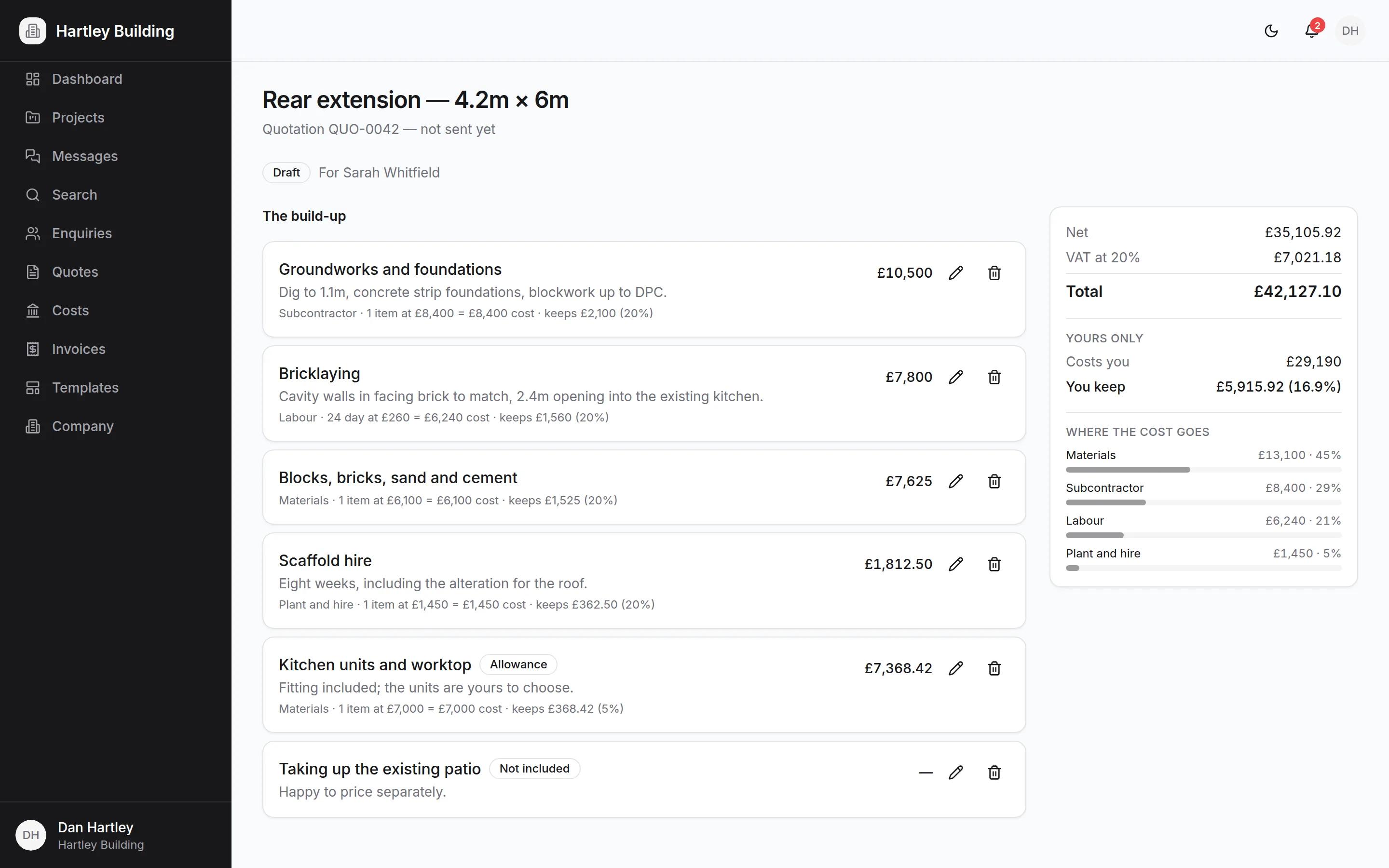Click For Sarah Whitfield client text
This screenshot has width=1389, height=868.
[379, 173]
